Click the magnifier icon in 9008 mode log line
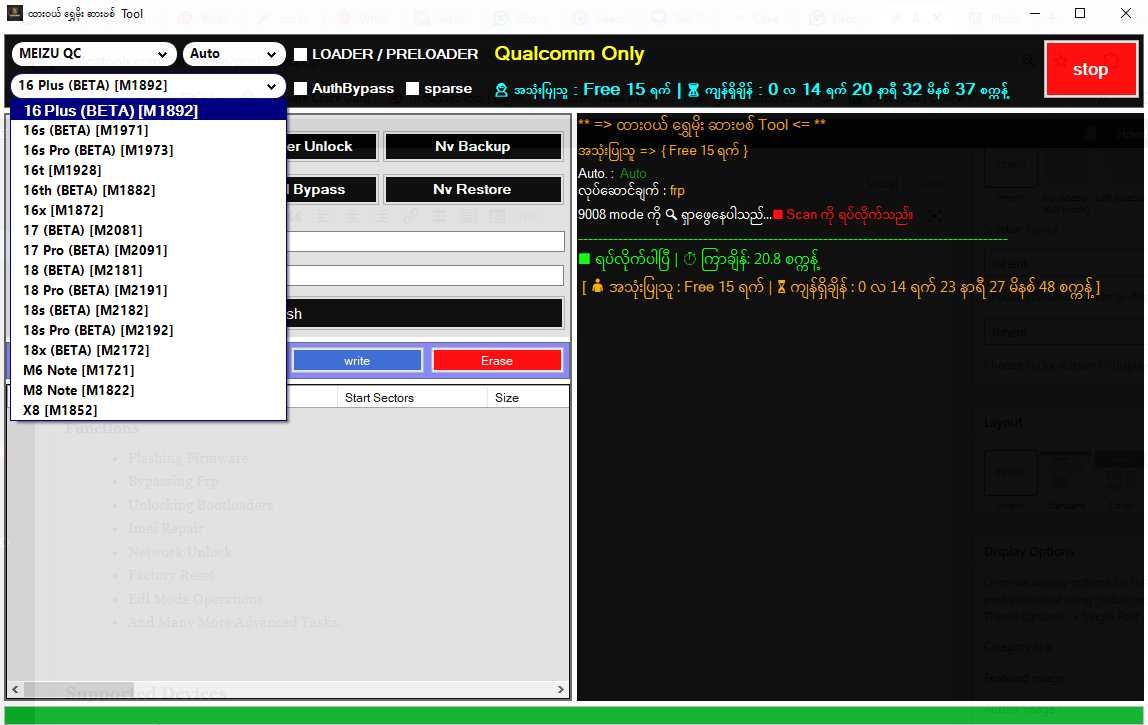This screenshot has height=725, width=1148. [671, 214]
